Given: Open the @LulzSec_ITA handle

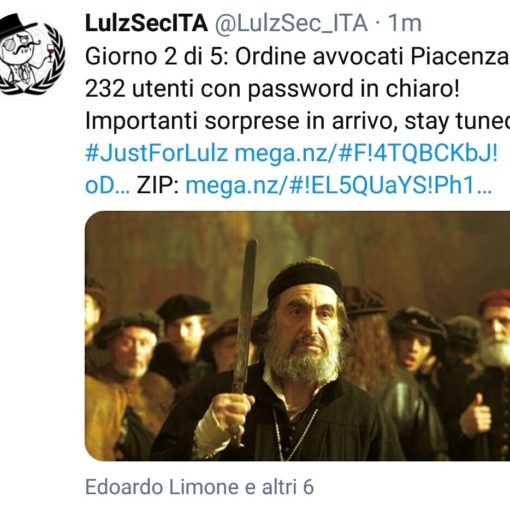Looking at the screenshot, I should pyautogui.click(x=291, y=23).
